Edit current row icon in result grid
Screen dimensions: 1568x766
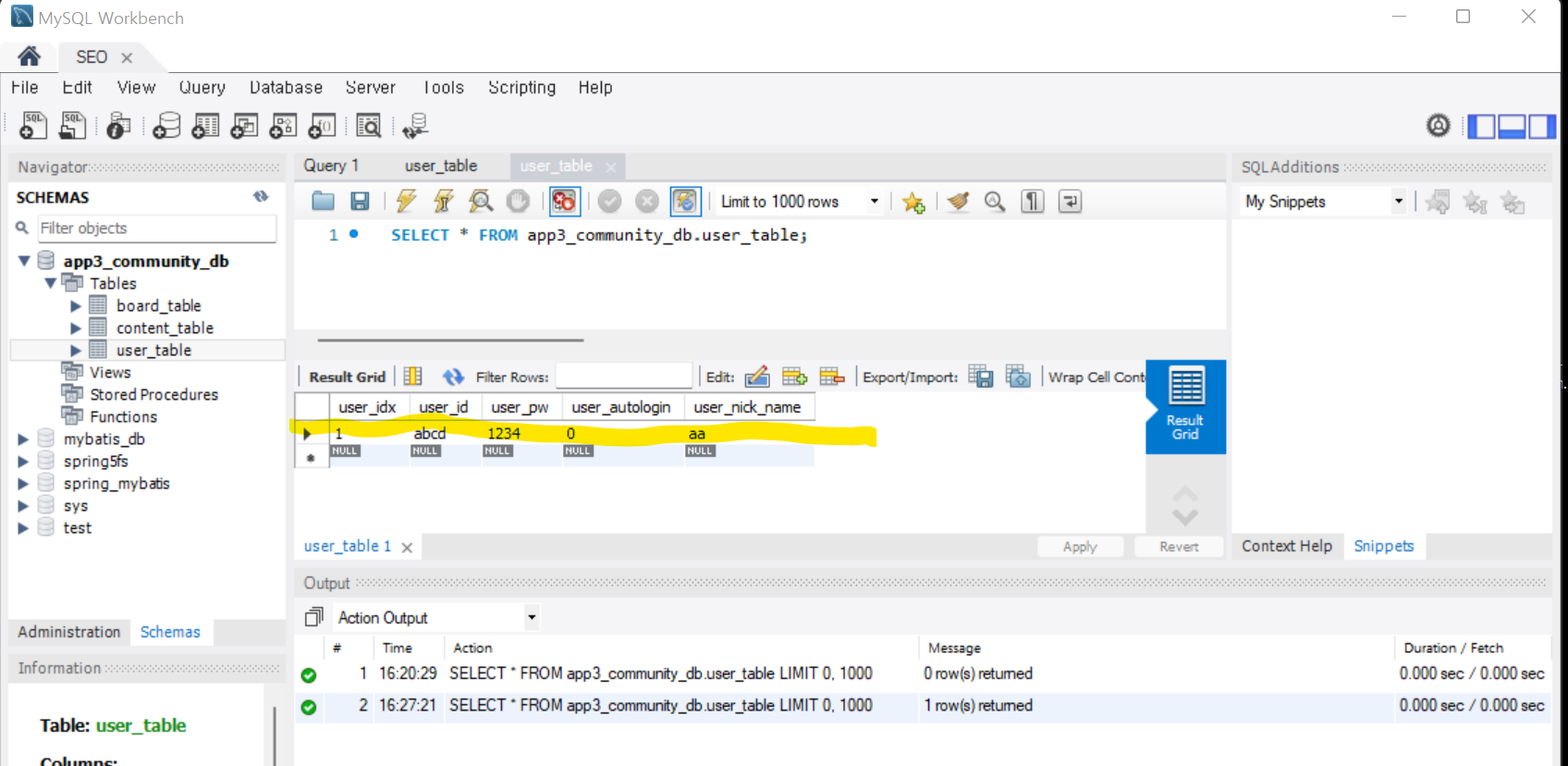756,377
